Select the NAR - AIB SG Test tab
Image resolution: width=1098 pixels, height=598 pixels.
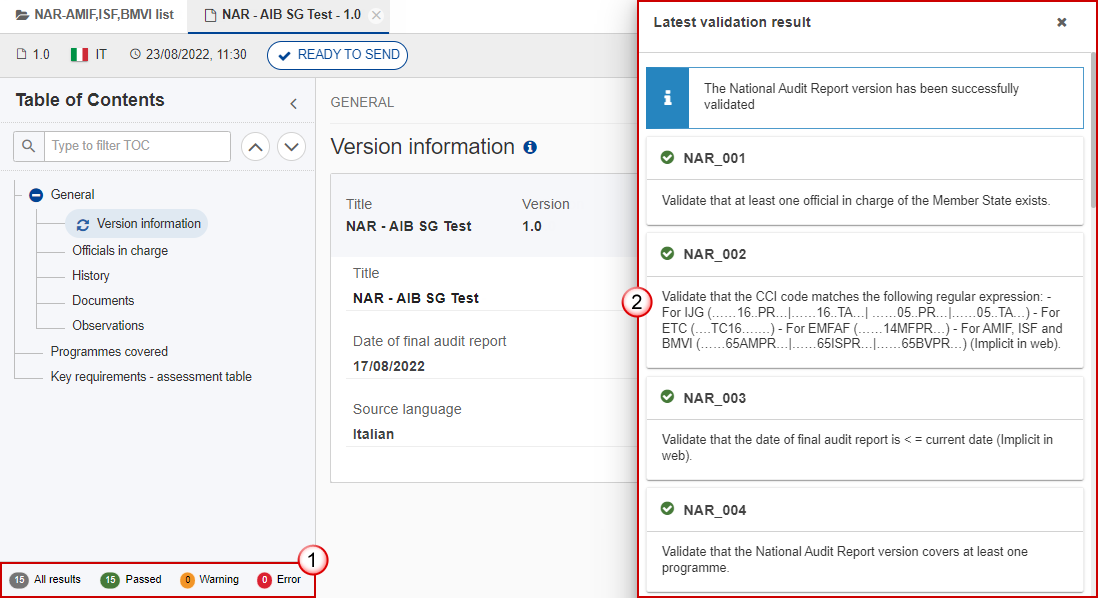click(x=283, y=15)
